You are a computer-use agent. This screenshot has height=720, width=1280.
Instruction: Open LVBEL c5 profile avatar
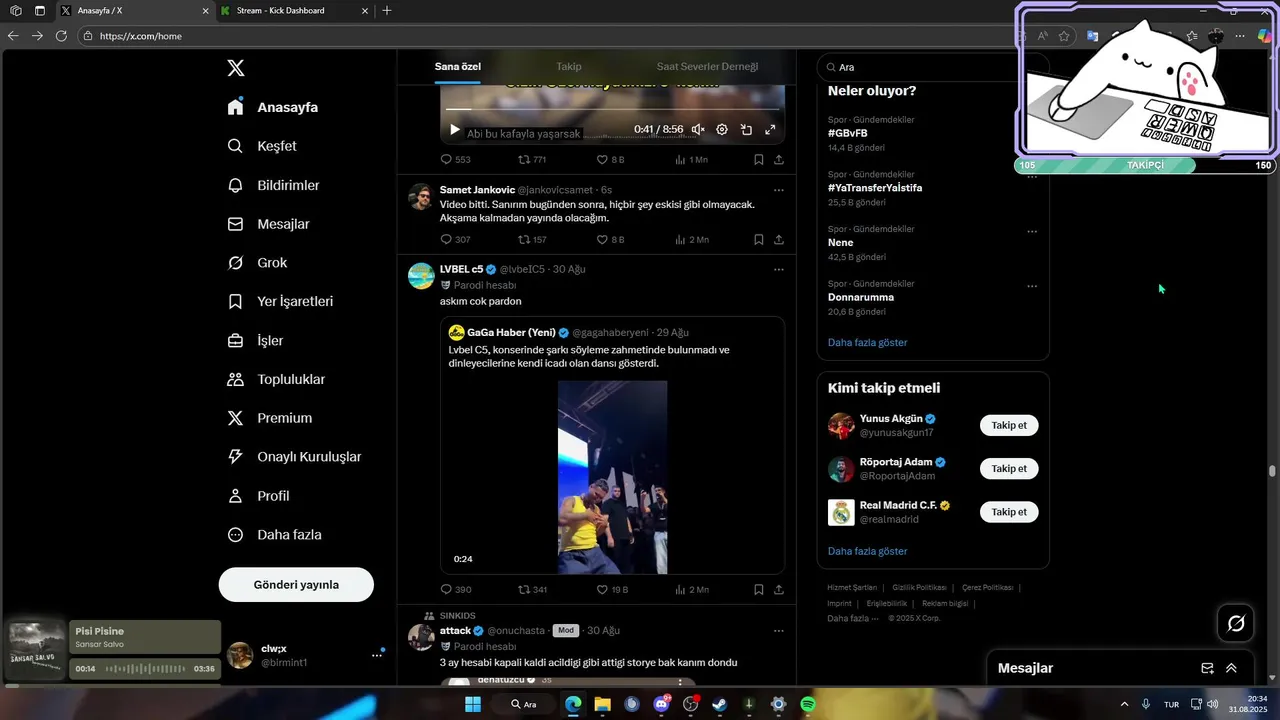coord(421,276)
